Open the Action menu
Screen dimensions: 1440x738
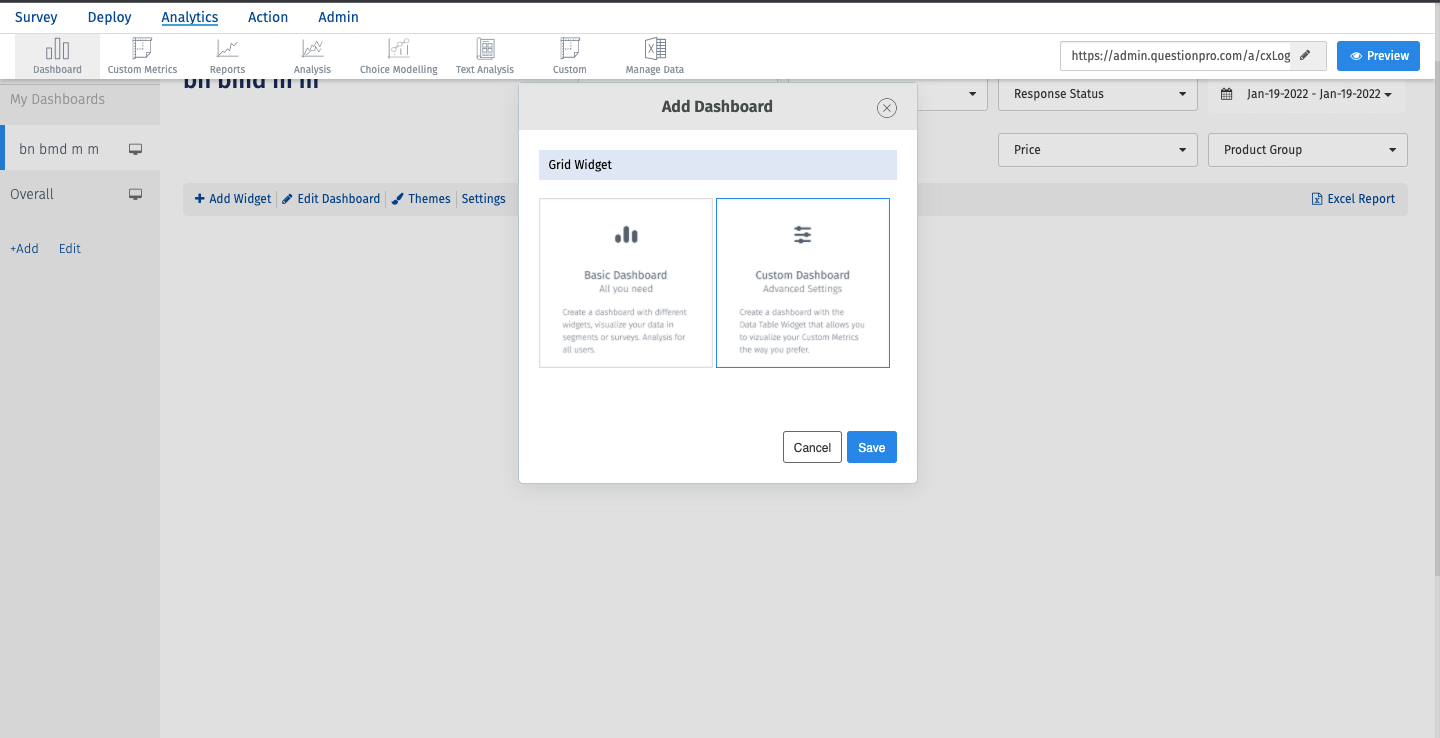(x=268, y=17)
